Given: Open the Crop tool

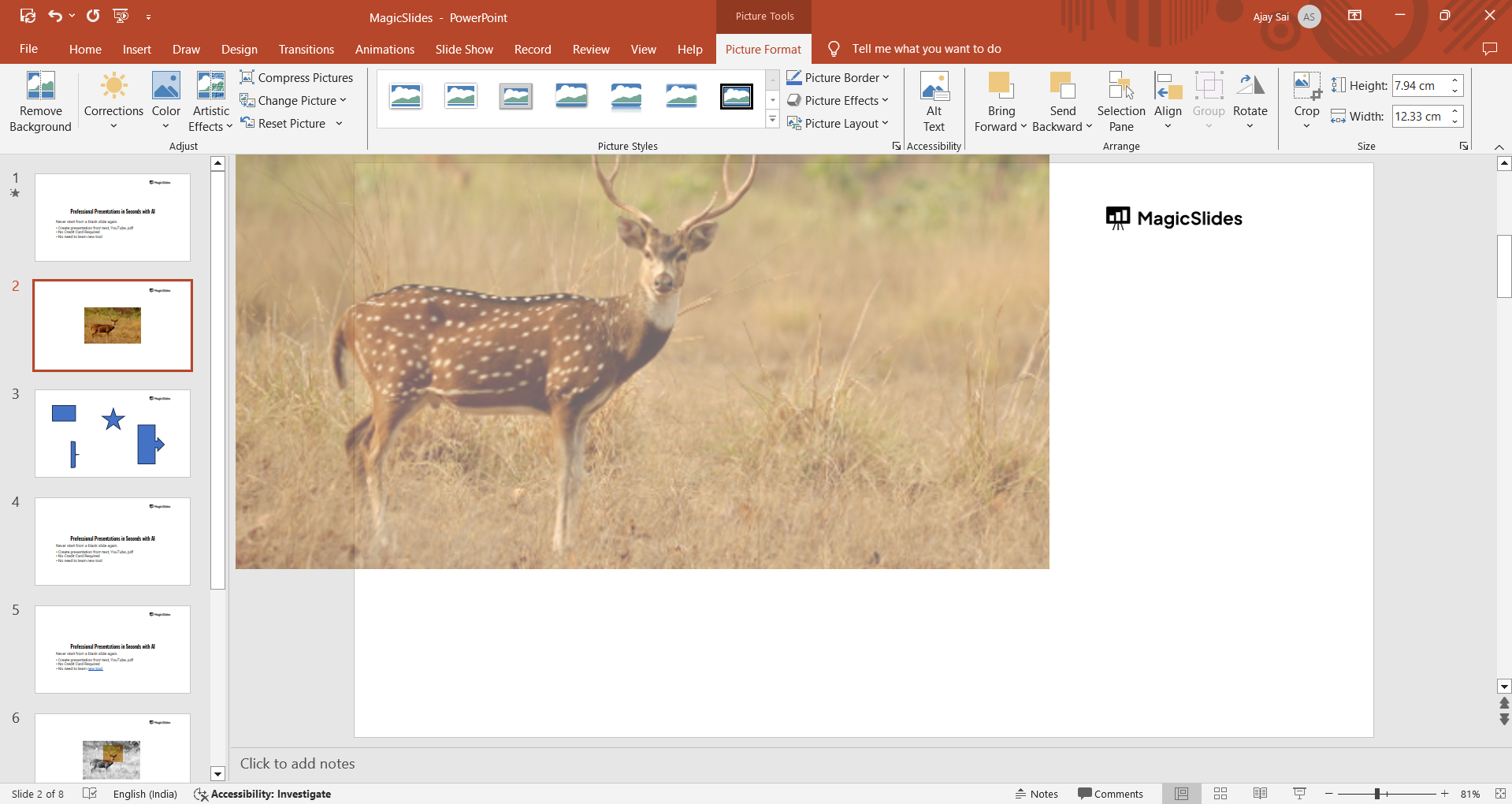Looking at the screenshot, I should [x=1306, y=85].
